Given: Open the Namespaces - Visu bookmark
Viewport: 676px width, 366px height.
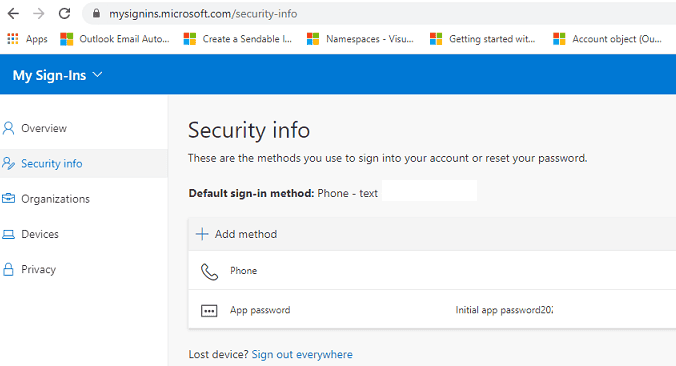Looking at the screenshot, I should pos(360,39).
